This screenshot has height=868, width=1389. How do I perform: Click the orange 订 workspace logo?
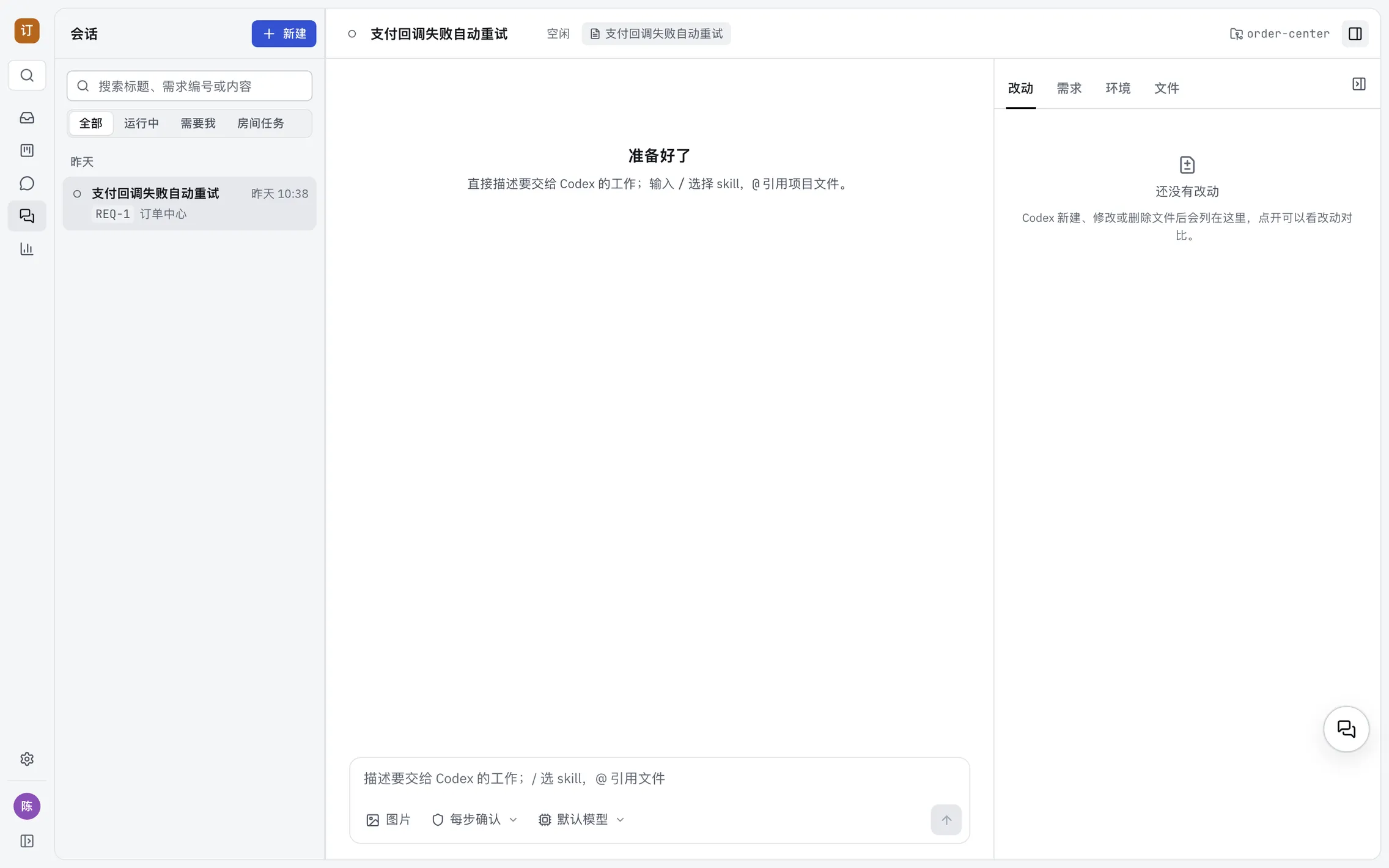(27, 31)
